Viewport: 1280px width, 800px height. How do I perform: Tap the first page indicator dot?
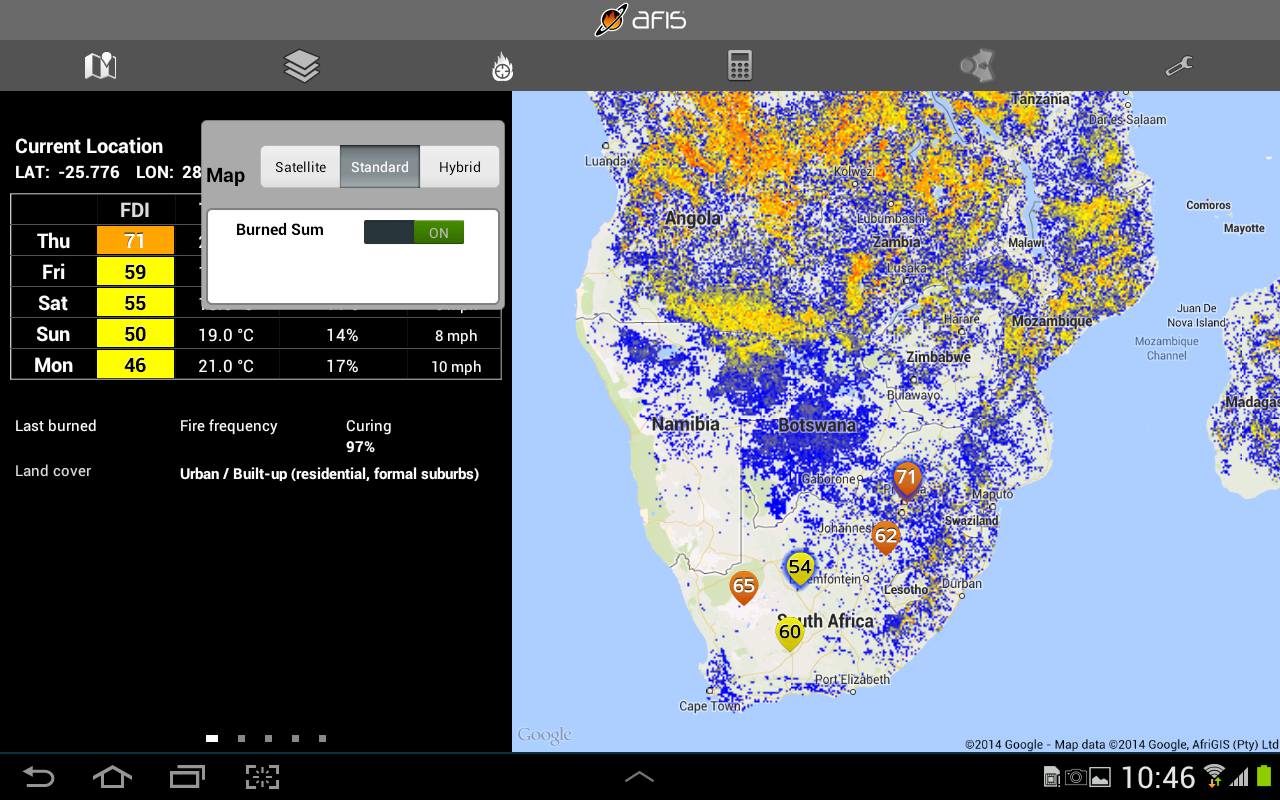point(212,738)
